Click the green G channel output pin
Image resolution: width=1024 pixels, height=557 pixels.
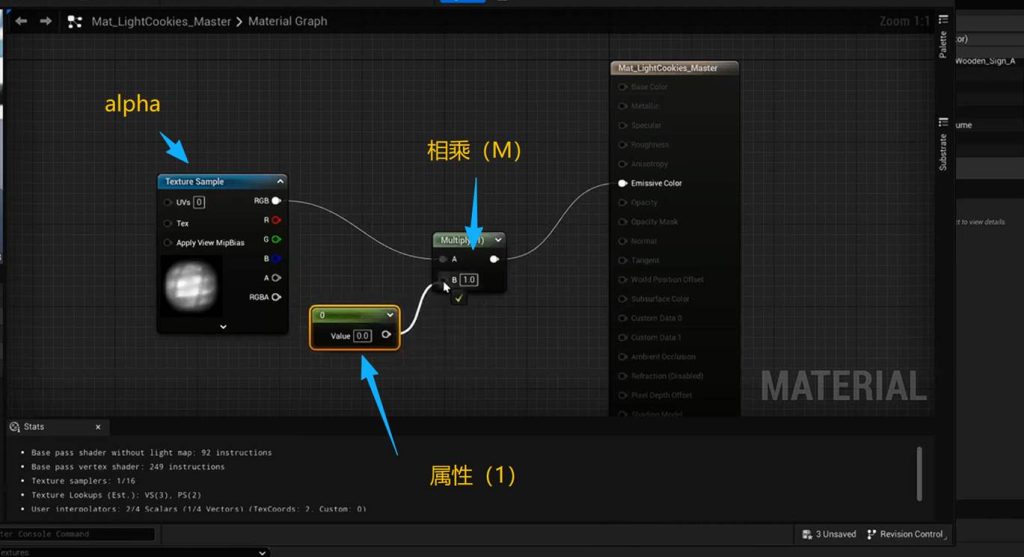[276, 239]
